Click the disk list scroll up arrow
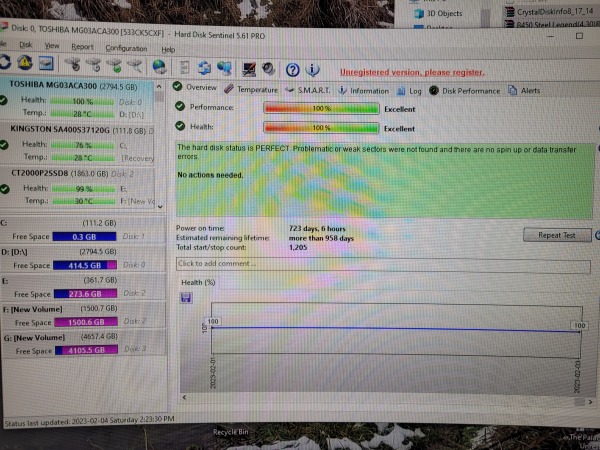 pos(159,86)
